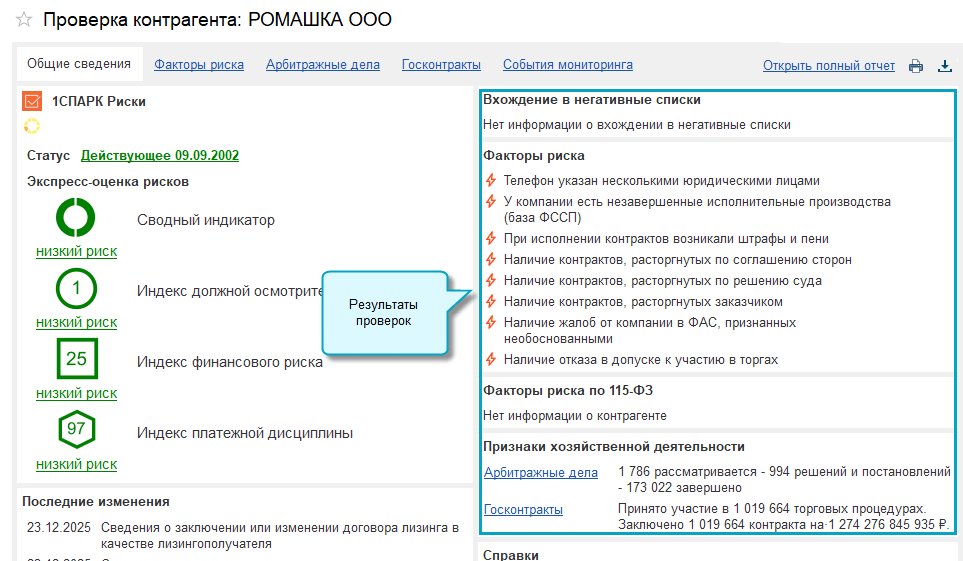Click the Сводный индикатор green ring icon
Viewport: 963px width, 561px height.
[76, 218]
